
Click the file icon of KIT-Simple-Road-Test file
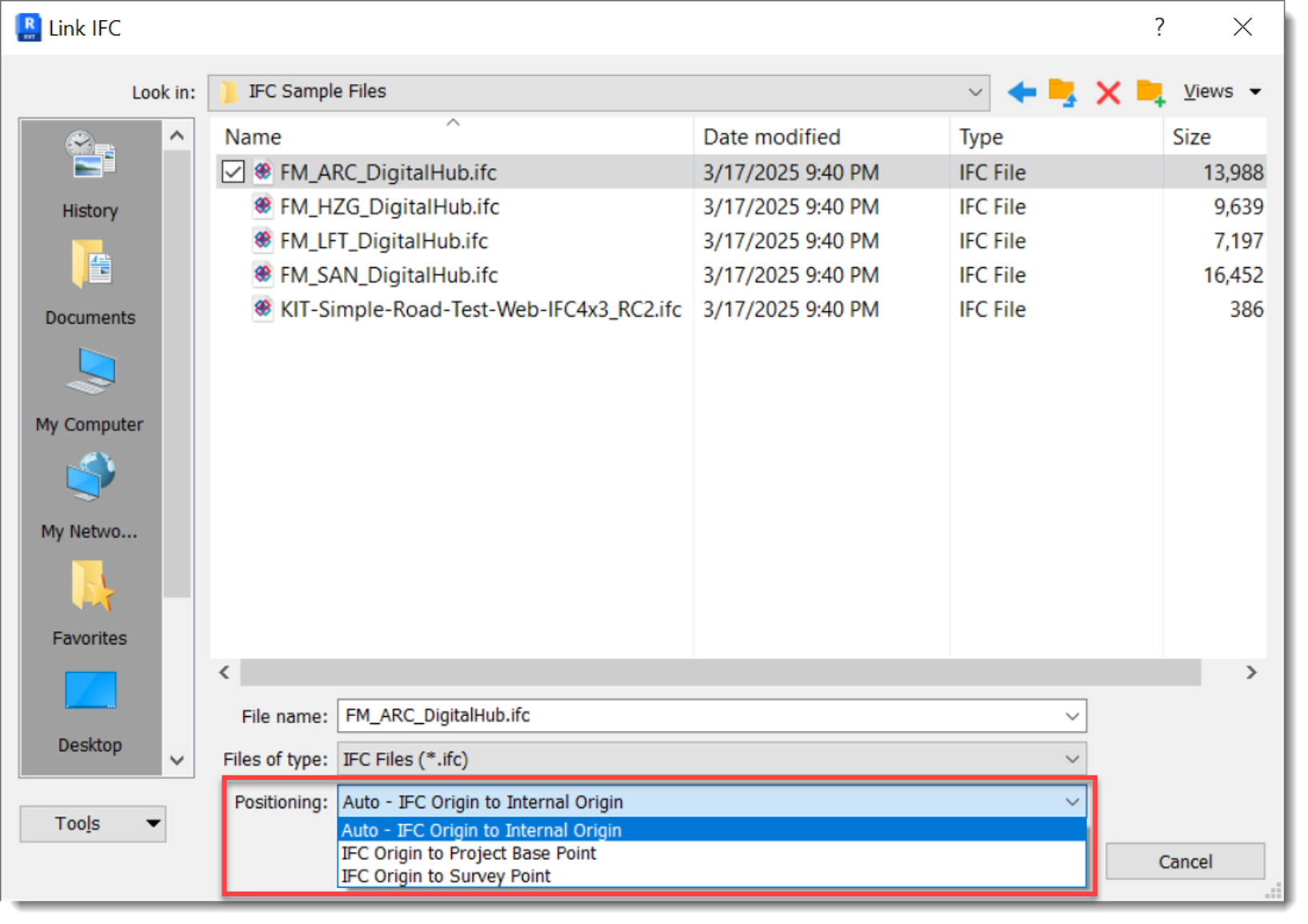pyautogui.click(x=262, y=309)
